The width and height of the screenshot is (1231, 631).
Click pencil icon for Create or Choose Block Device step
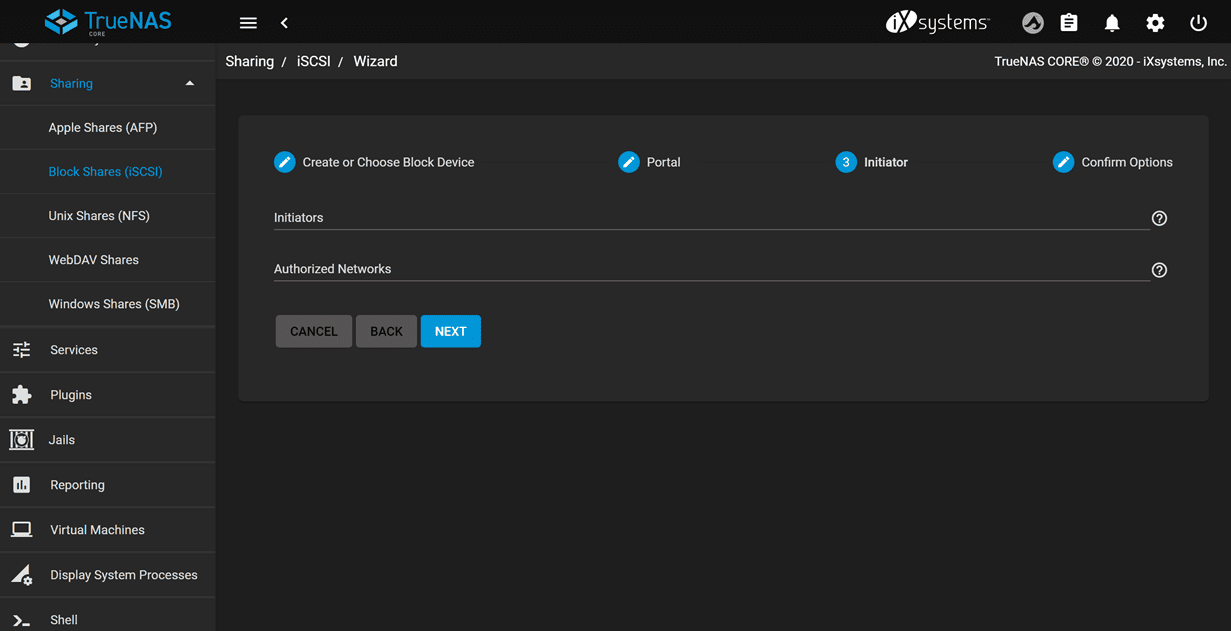[285, 162]
